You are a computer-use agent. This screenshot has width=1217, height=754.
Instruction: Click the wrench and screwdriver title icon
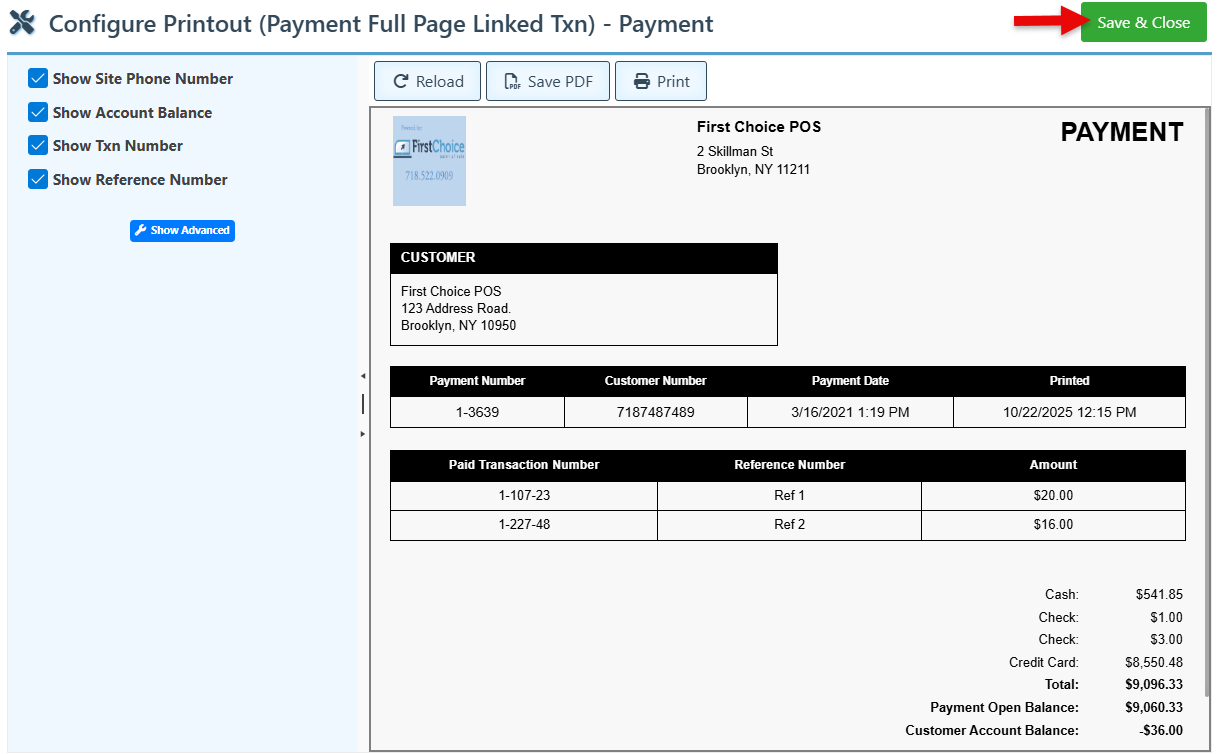22,23
